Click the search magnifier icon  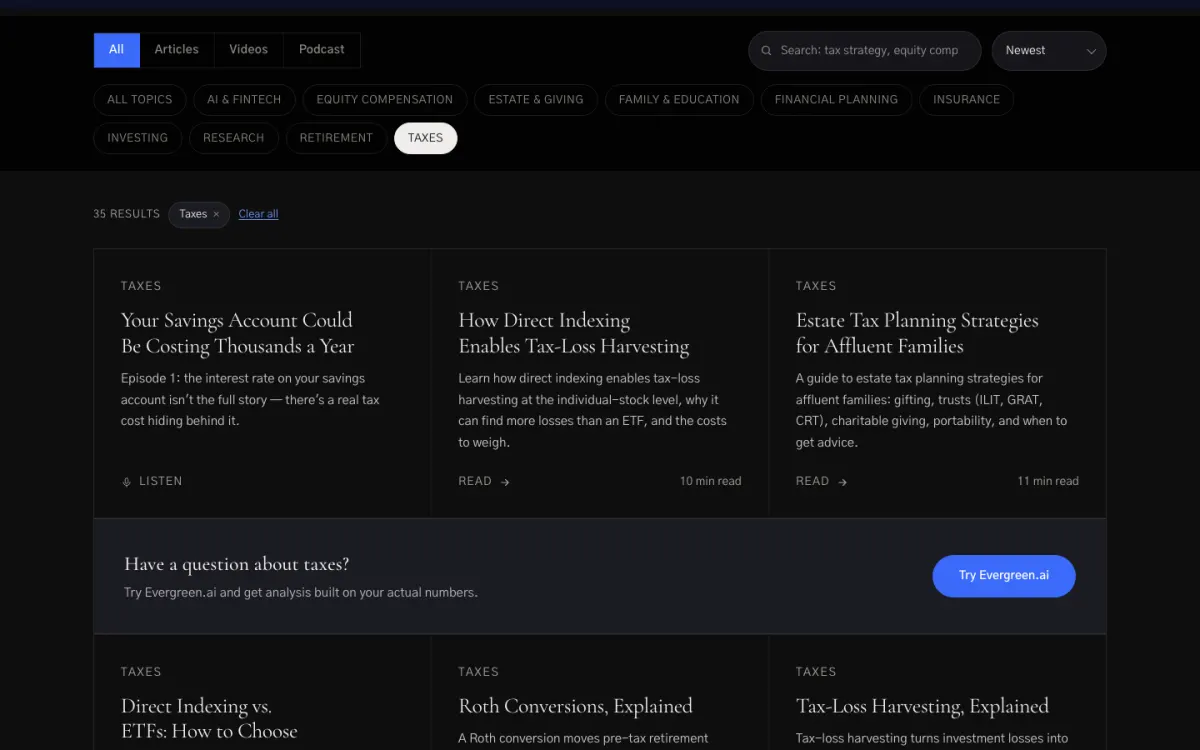click(767, 51)
